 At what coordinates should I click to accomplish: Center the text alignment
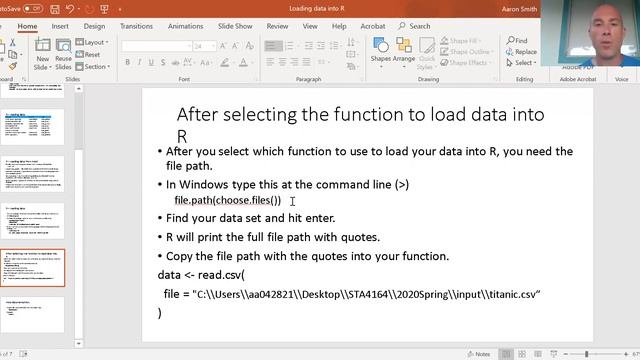click(282, 62)
